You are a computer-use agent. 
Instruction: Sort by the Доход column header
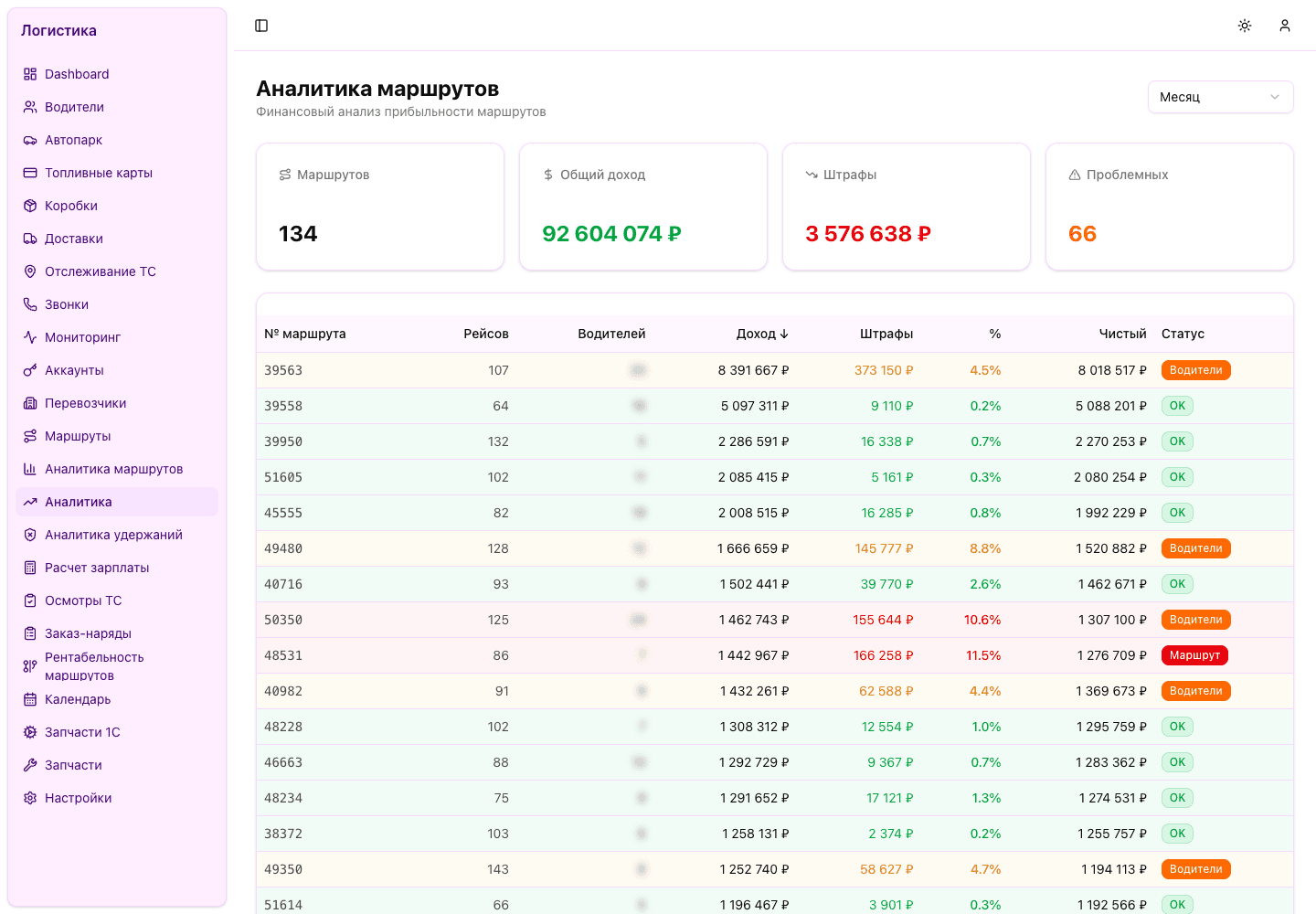(762, 334)
